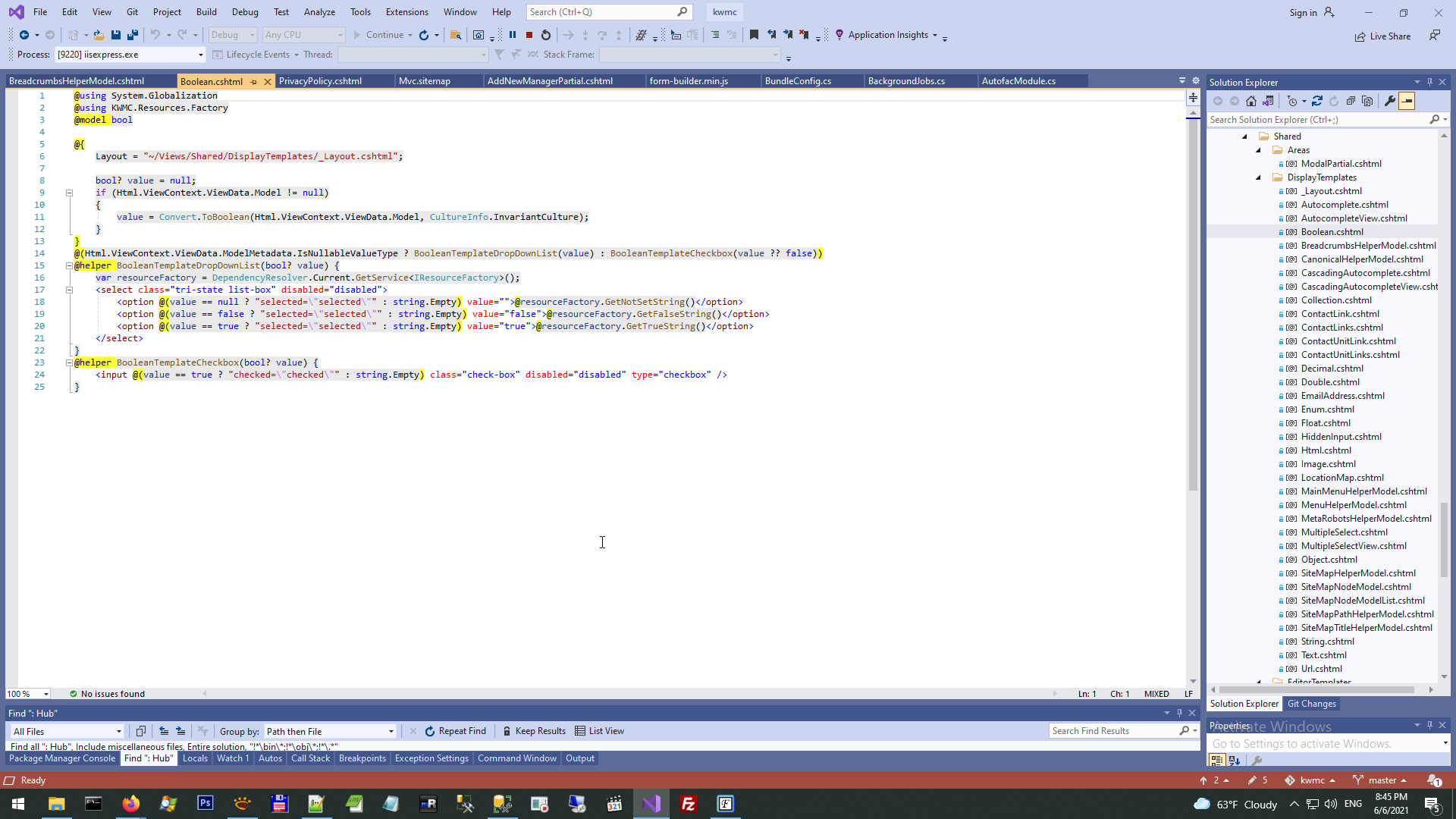1456x819 pixels.
Task: Collapse the code block at line 15
Action: [x=69, y=265]
